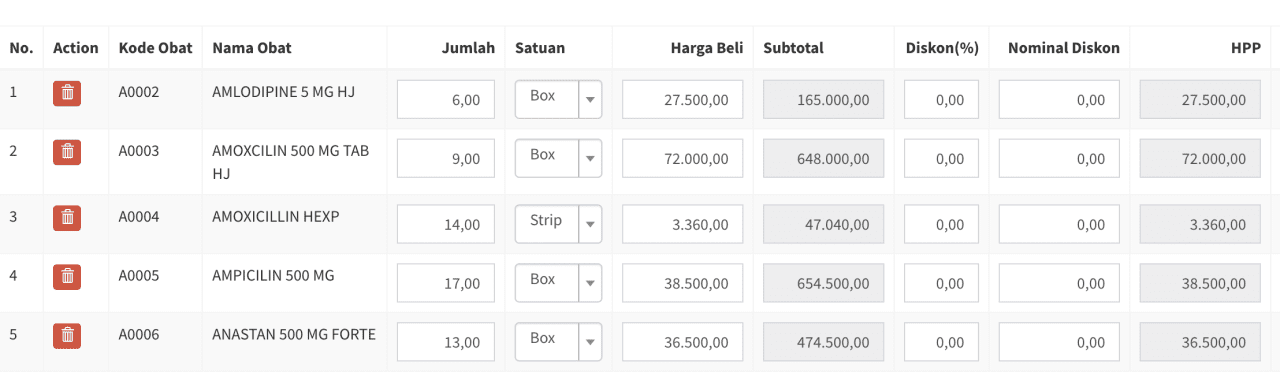Open Satuan dropdown for AMPICILIN 500 MG
This screenshot has height=388, width=1280.
click(x=559, y=282)
